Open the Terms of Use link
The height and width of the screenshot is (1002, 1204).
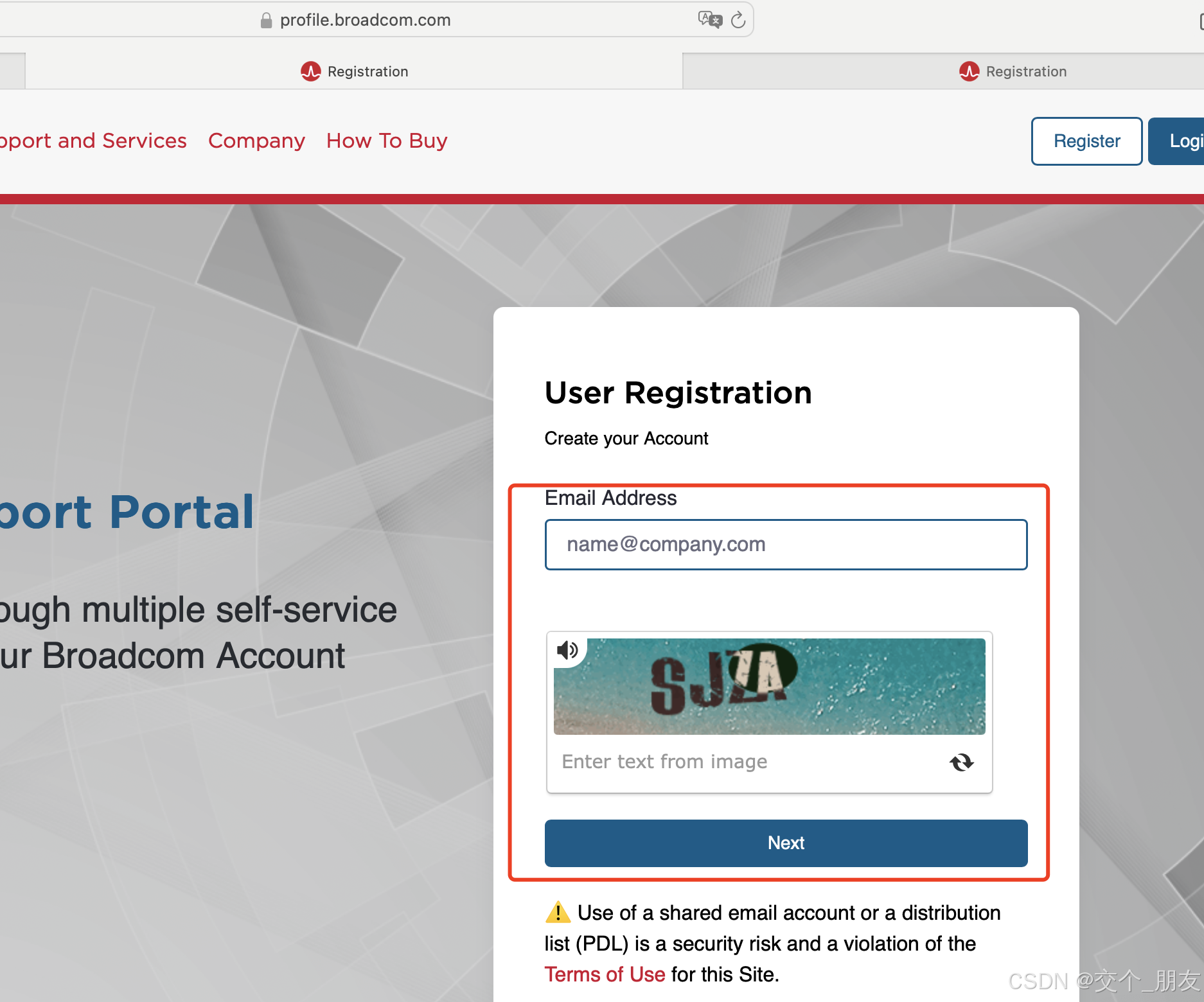coord(605,974)
